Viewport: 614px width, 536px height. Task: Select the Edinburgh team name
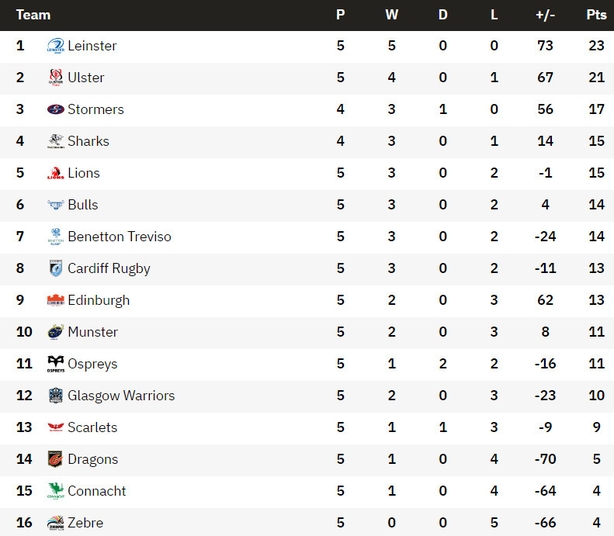click(99, 300)
